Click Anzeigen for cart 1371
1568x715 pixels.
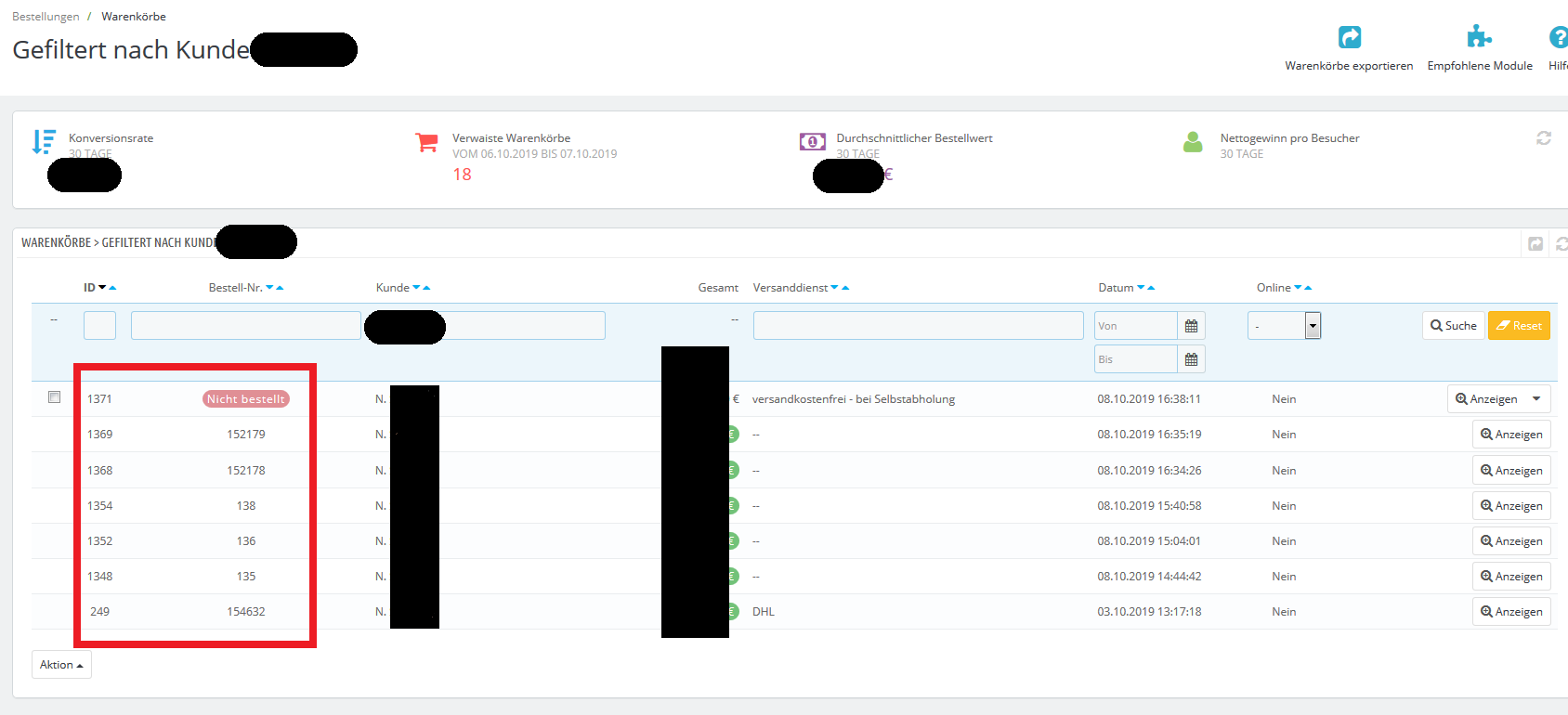tap(1486, 399)
